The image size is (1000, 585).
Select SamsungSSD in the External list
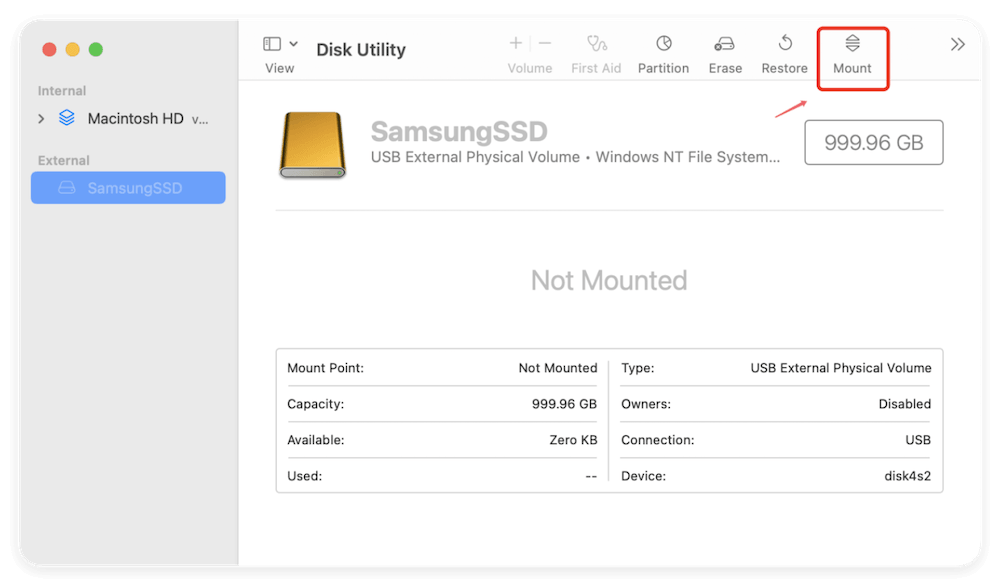128,188
